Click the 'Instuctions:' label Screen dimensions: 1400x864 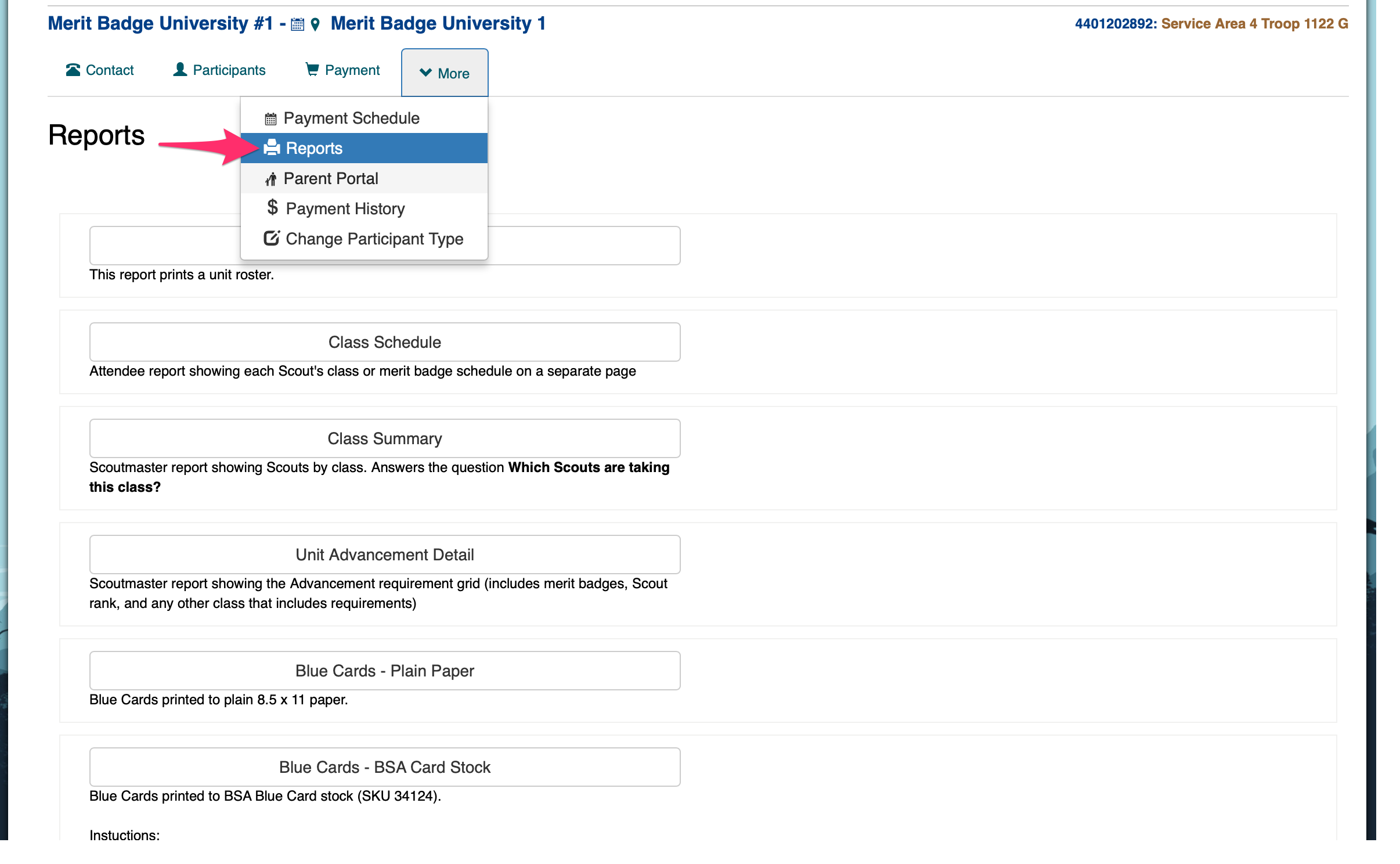tap(124, 835)
